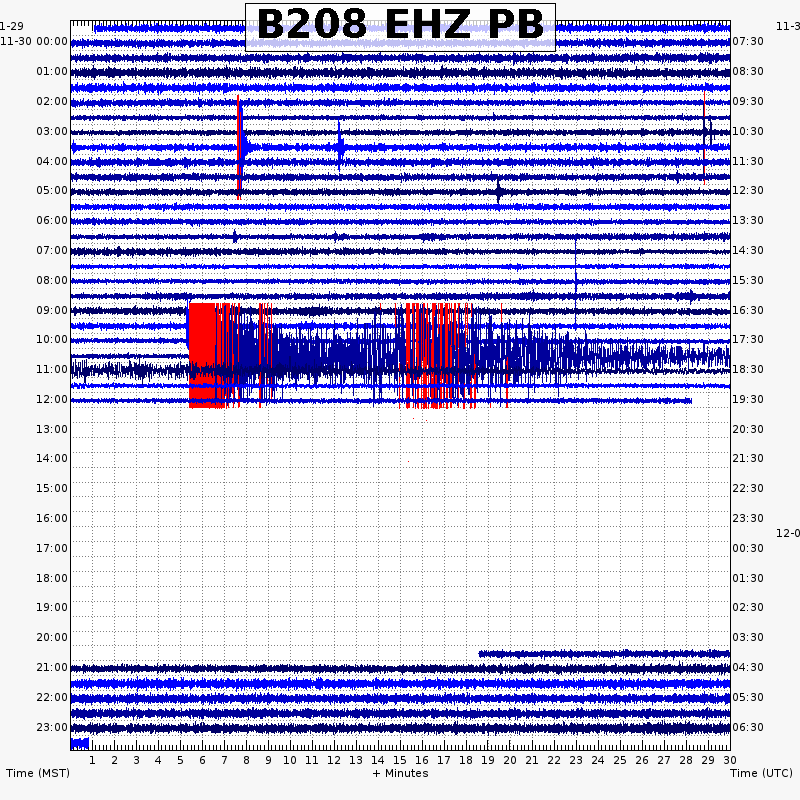Select minute 20 on the bottom axis
The image size is (800, 800).
(x=510, y=760)
